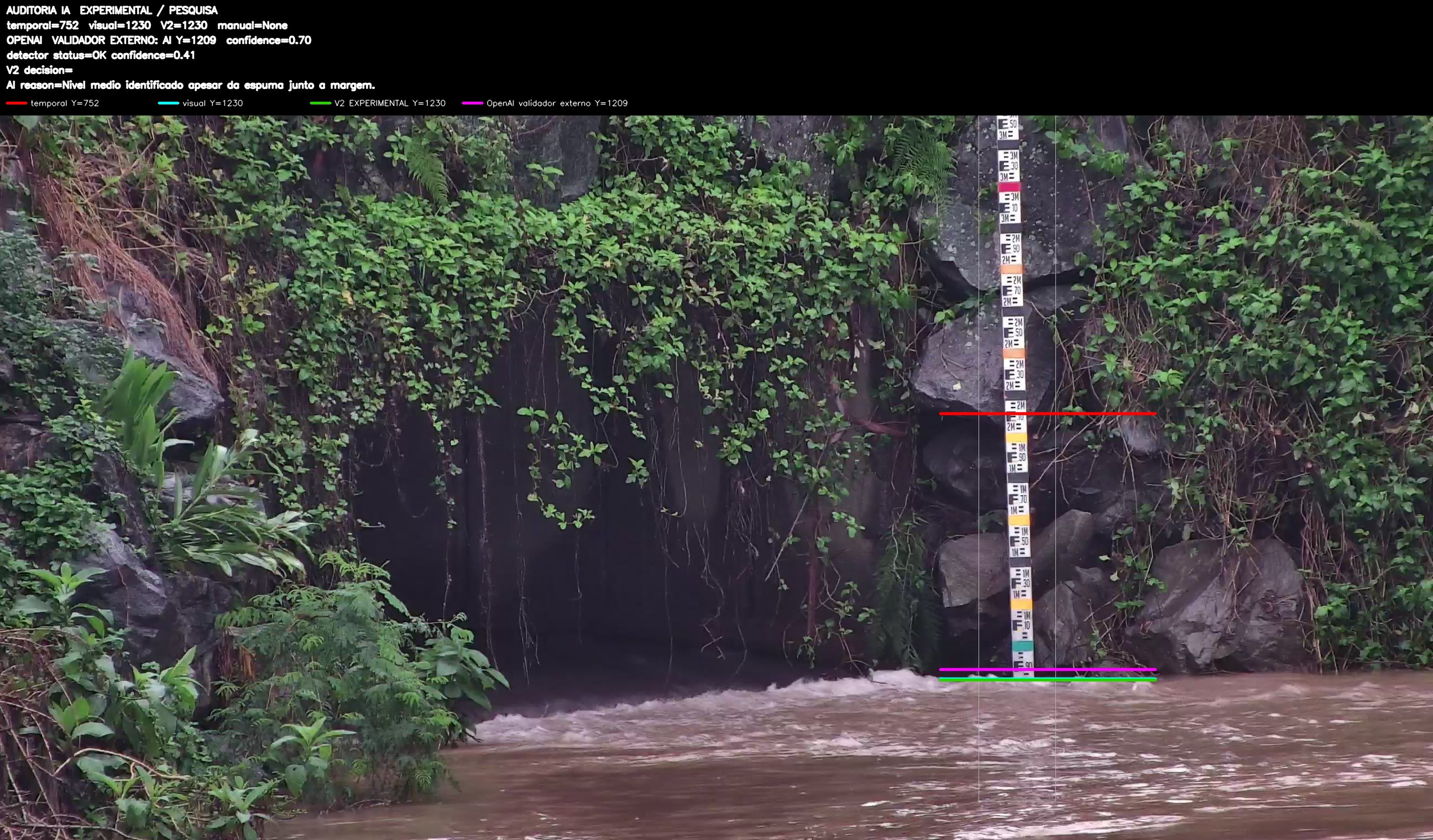Select the title "AUDITORIA IA EXPERIMENTAL / PESQUISA"
Screen dimensions: 1433x840
click(x=112, y=11)
